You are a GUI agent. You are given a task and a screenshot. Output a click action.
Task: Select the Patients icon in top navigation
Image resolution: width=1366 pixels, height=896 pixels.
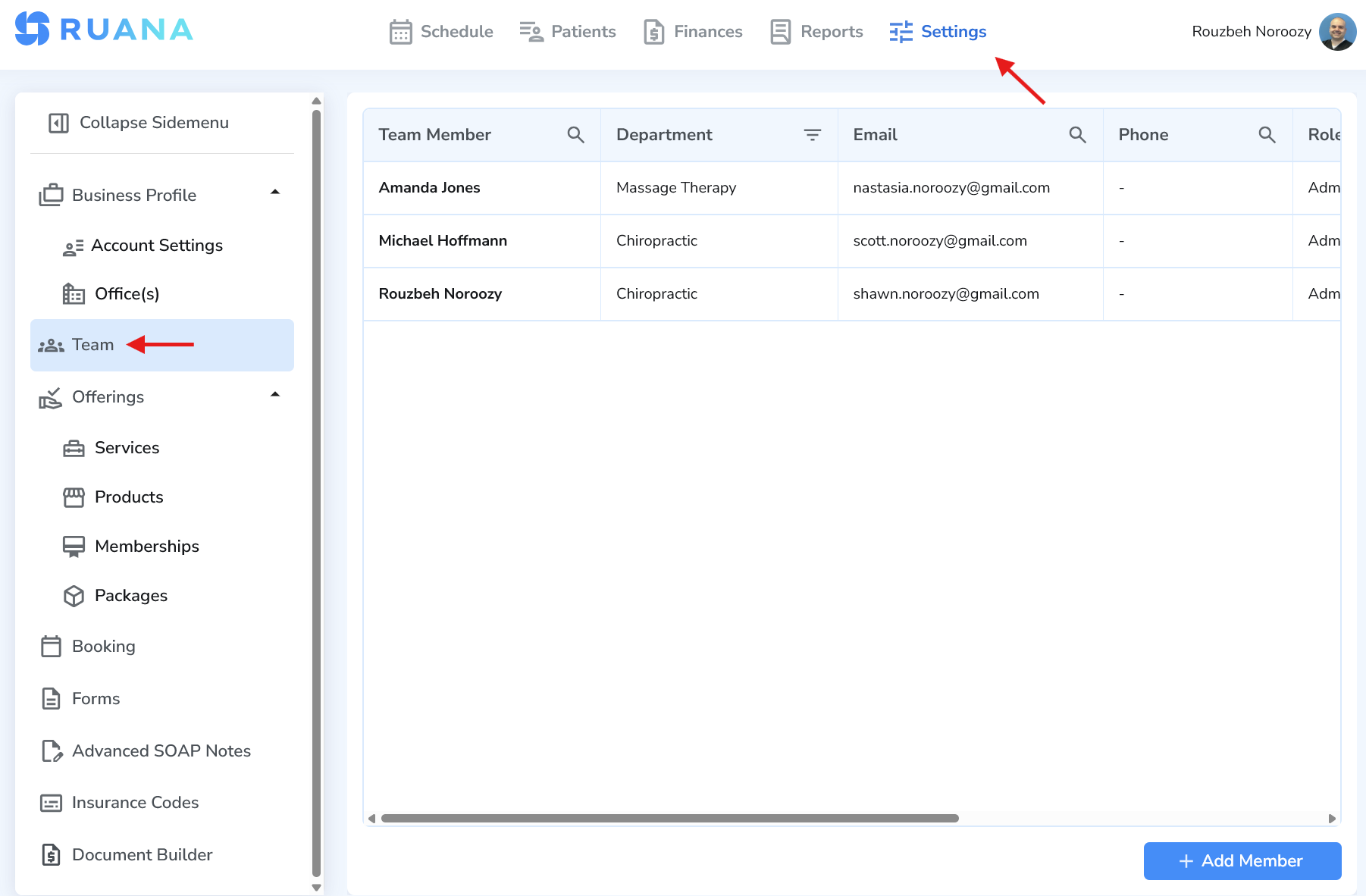(x=530, y=32)
